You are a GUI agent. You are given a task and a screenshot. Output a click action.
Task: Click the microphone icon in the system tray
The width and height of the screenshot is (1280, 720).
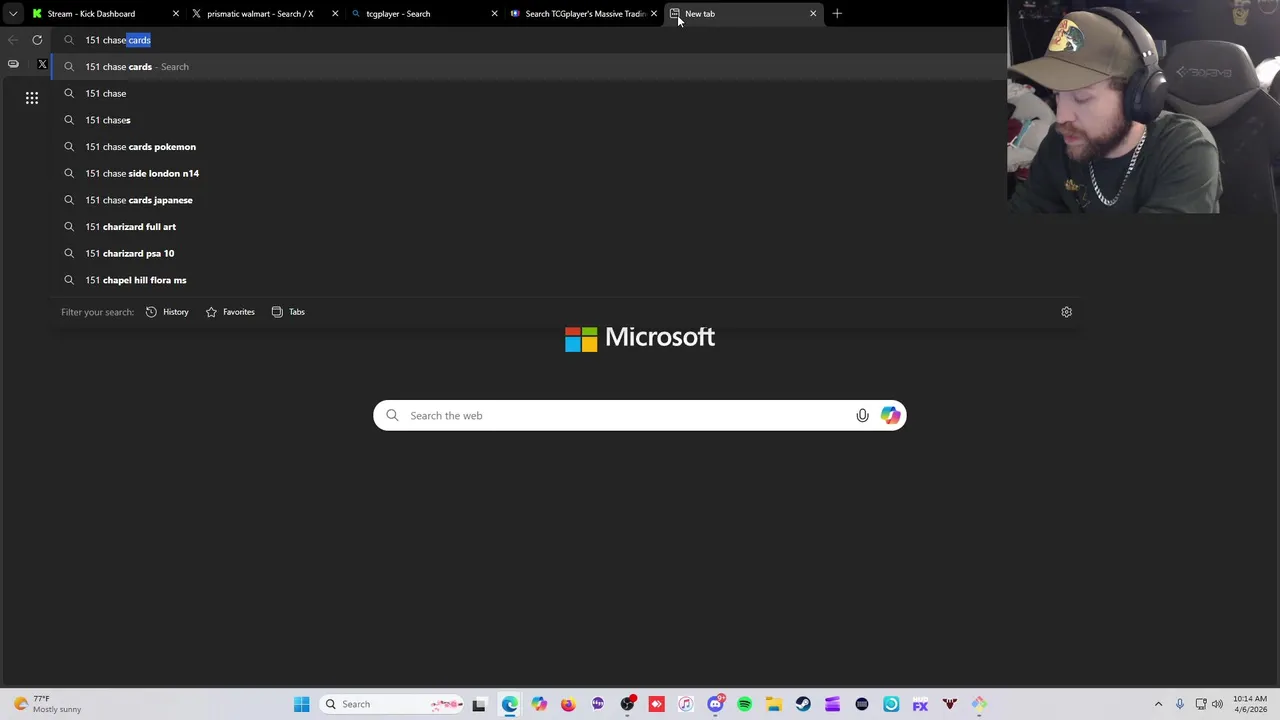pyautogui.click(x=1180, y=704)
